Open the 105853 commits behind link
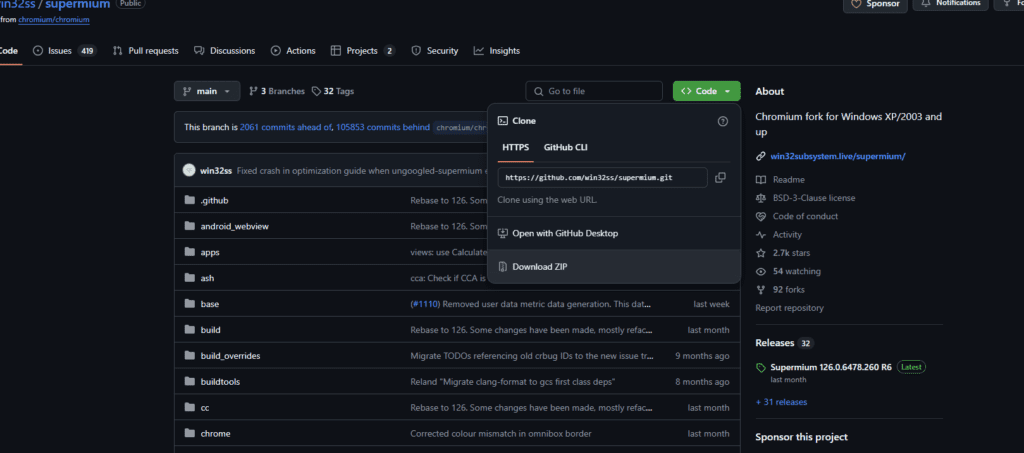Image resolution: width=1024 pixels, height=453 pixels. tap(383, 127)
